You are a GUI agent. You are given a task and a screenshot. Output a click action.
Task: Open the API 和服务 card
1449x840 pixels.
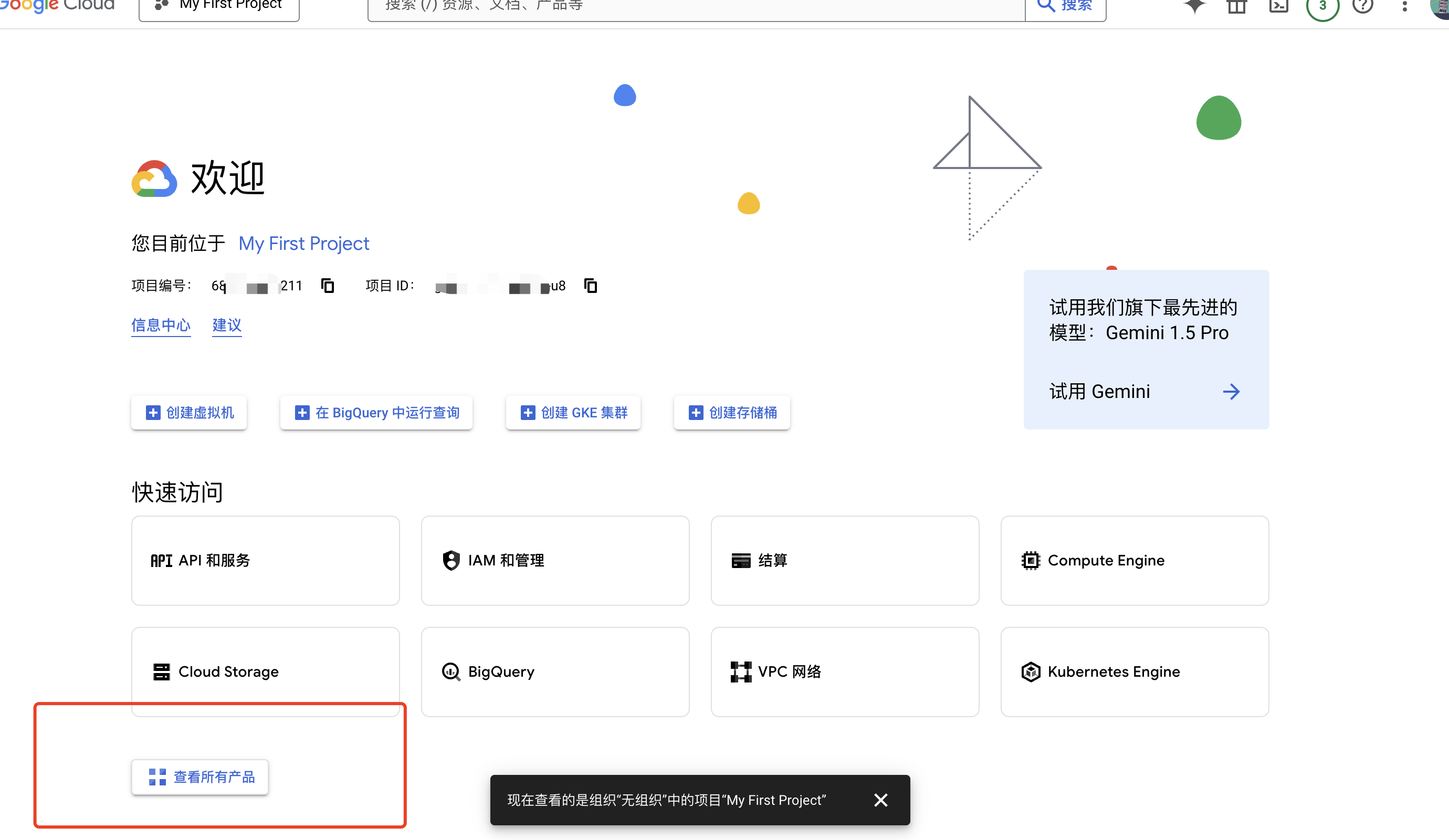pyautogui.click(x=265, y=561)
